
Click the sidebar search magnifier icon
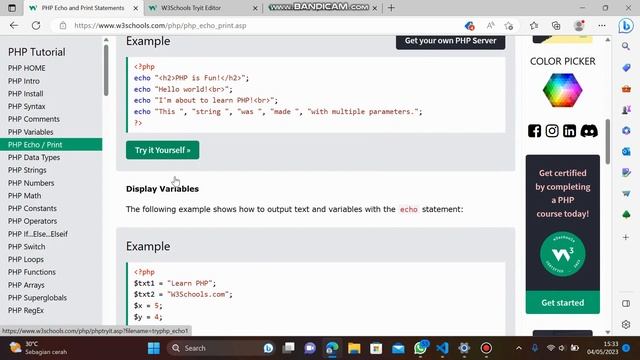(x=626, y=47)
